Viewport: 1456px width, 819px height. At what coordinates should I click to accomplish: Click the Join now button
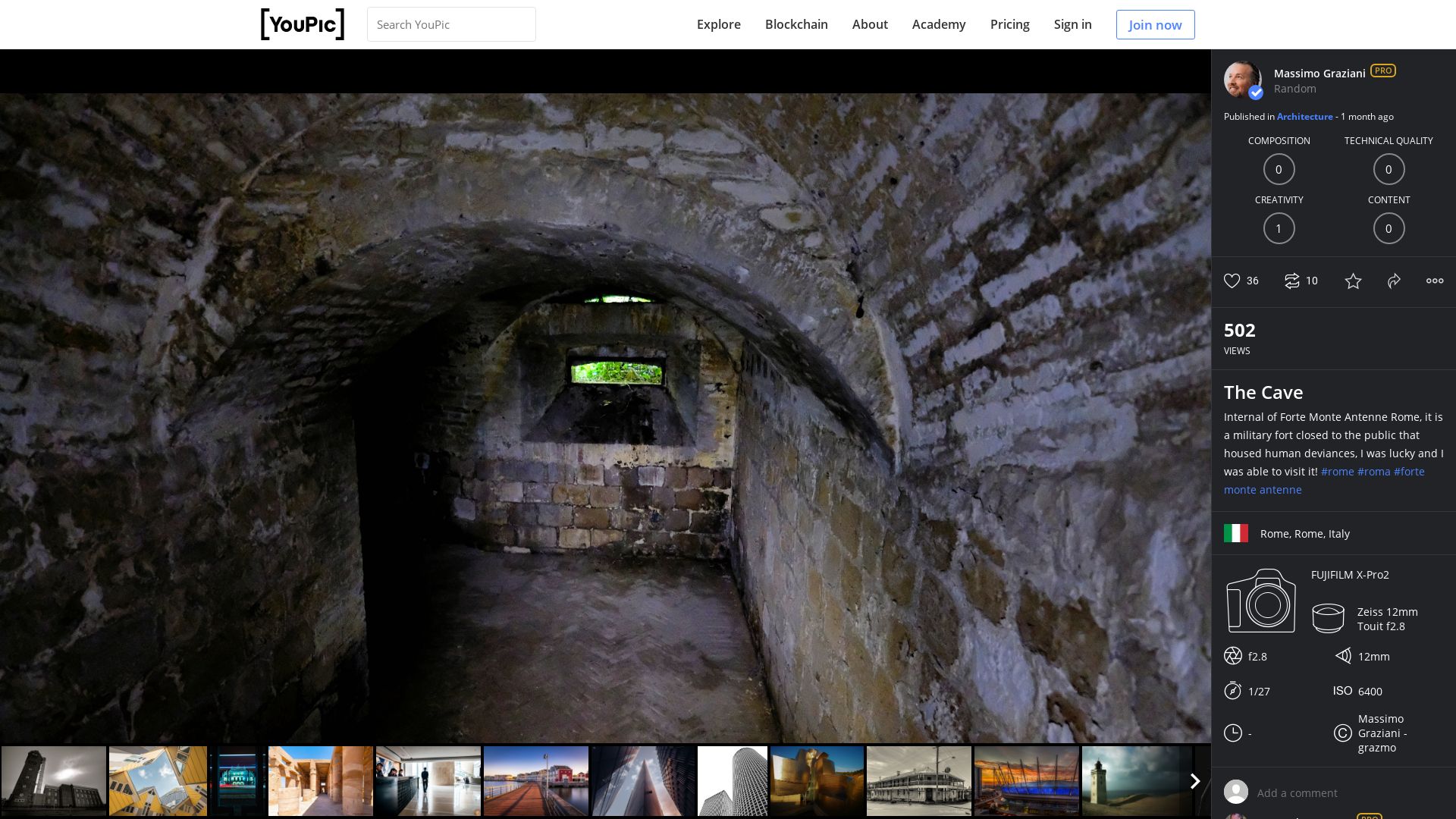1154,24
